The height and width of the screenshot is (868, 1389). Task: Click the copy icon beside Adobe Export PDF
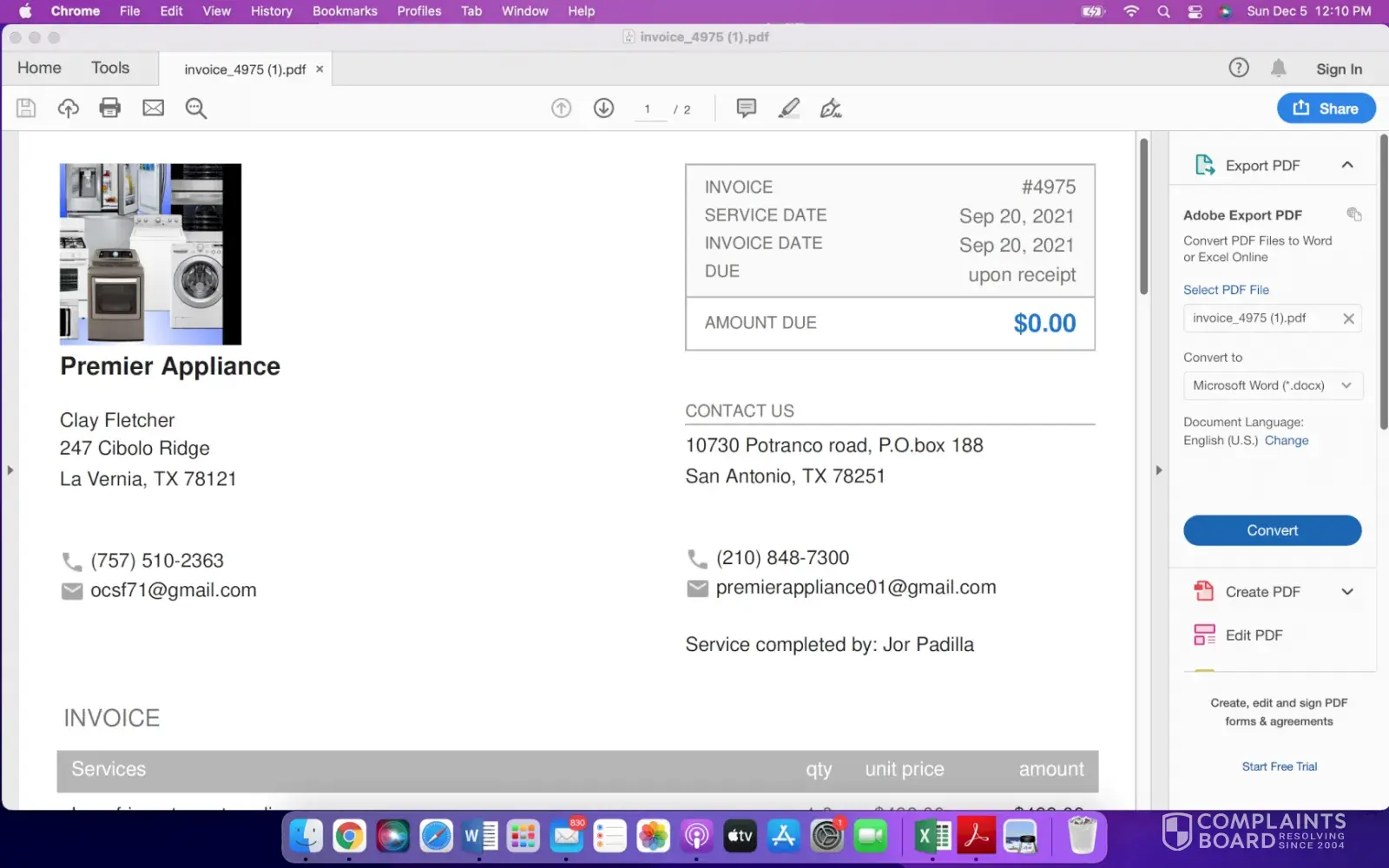(x=1353, y=214)
